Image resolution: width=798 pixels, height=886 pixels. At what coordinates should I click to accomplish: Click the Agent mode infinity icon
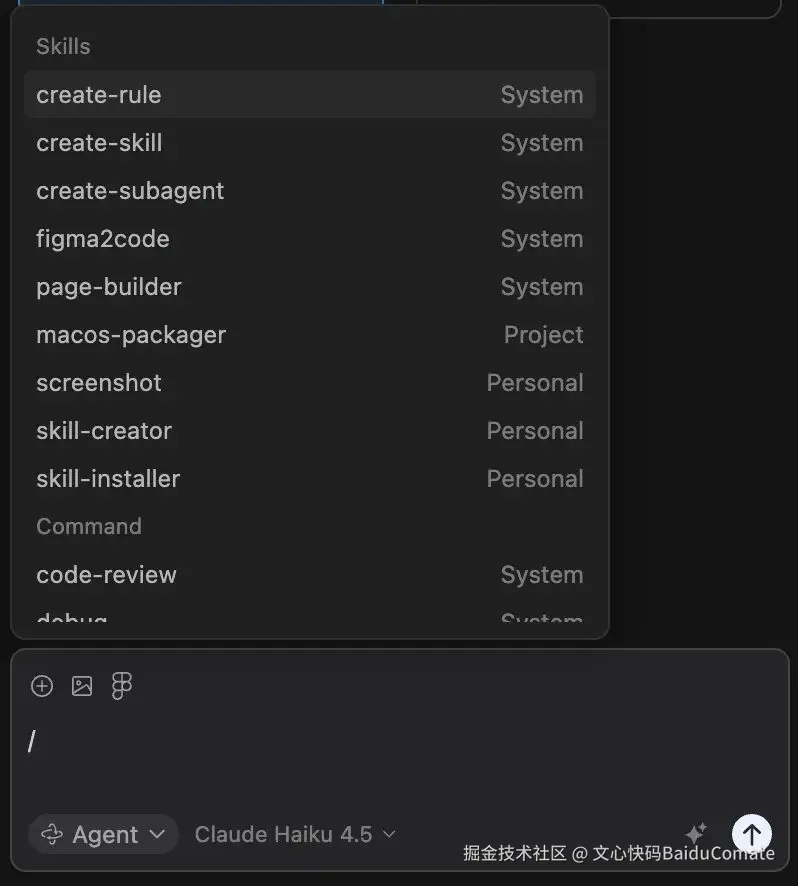tap(50, 834)
